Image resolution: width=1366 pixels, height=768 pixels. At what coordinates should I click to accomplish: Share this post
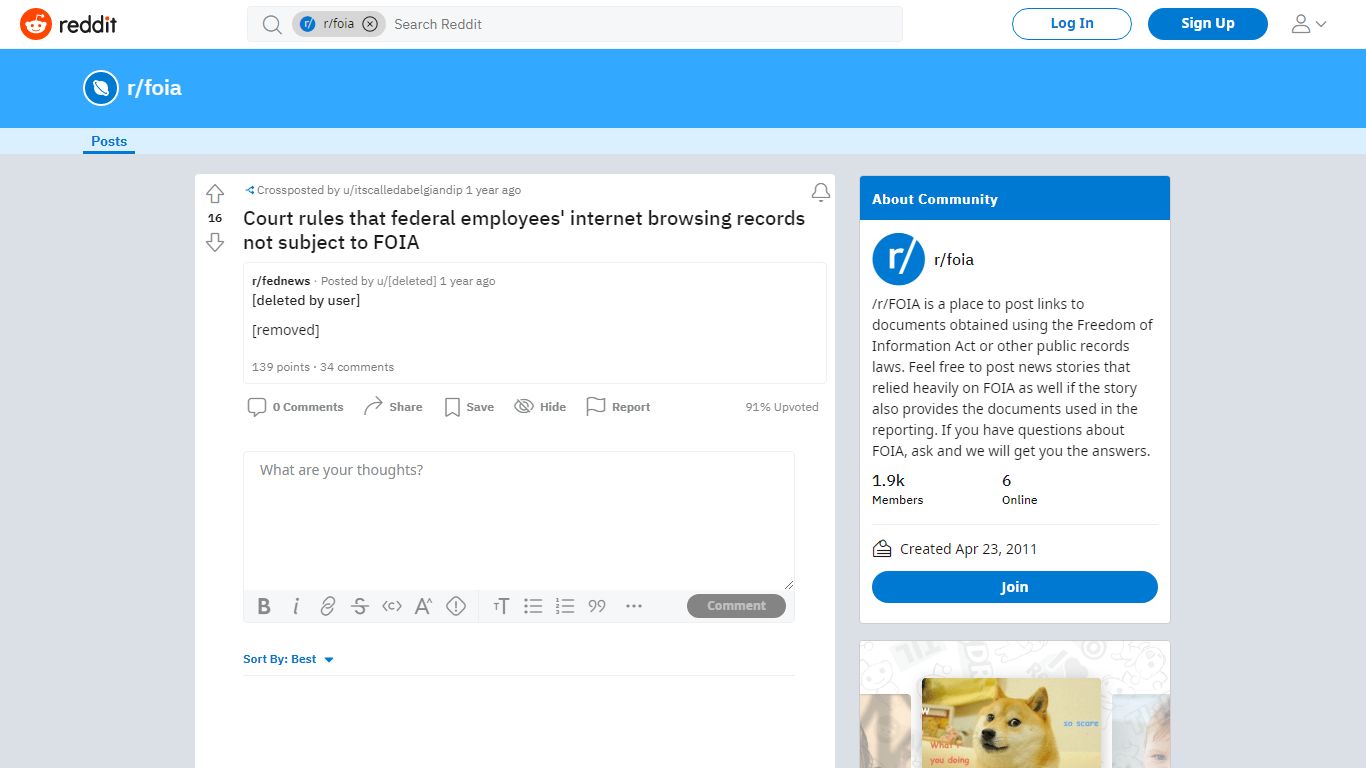coord(393,407)
